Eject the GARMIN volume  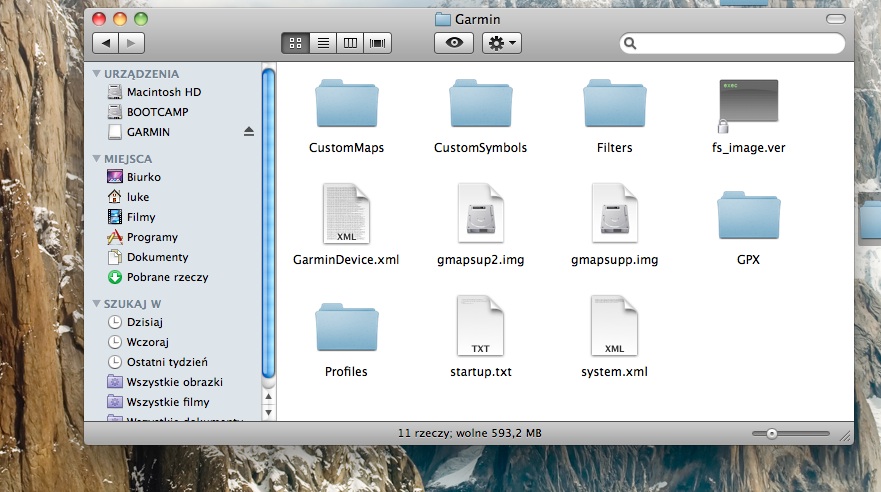(x=249, y=132)
